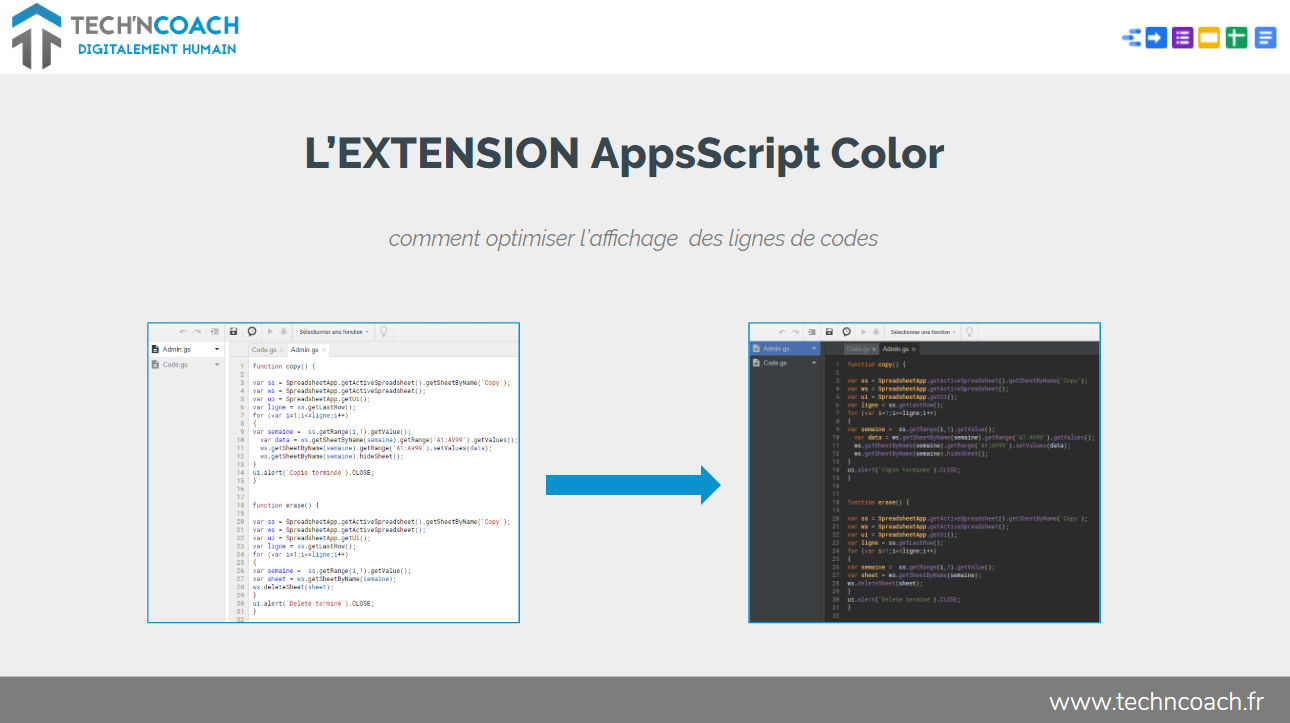Expand the Code.gs file arrow in light sidebar

tap(217, 365)
